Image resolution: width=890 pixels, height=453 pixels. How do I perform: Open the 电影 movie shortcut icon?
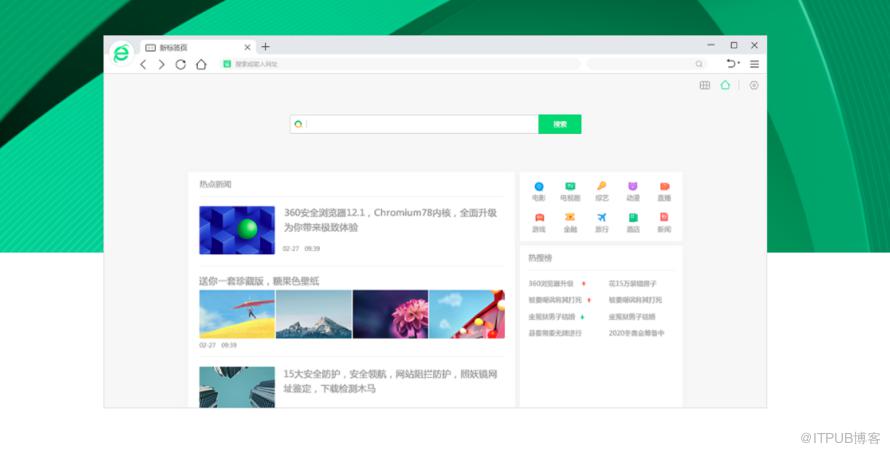click(x=539, y=186)
